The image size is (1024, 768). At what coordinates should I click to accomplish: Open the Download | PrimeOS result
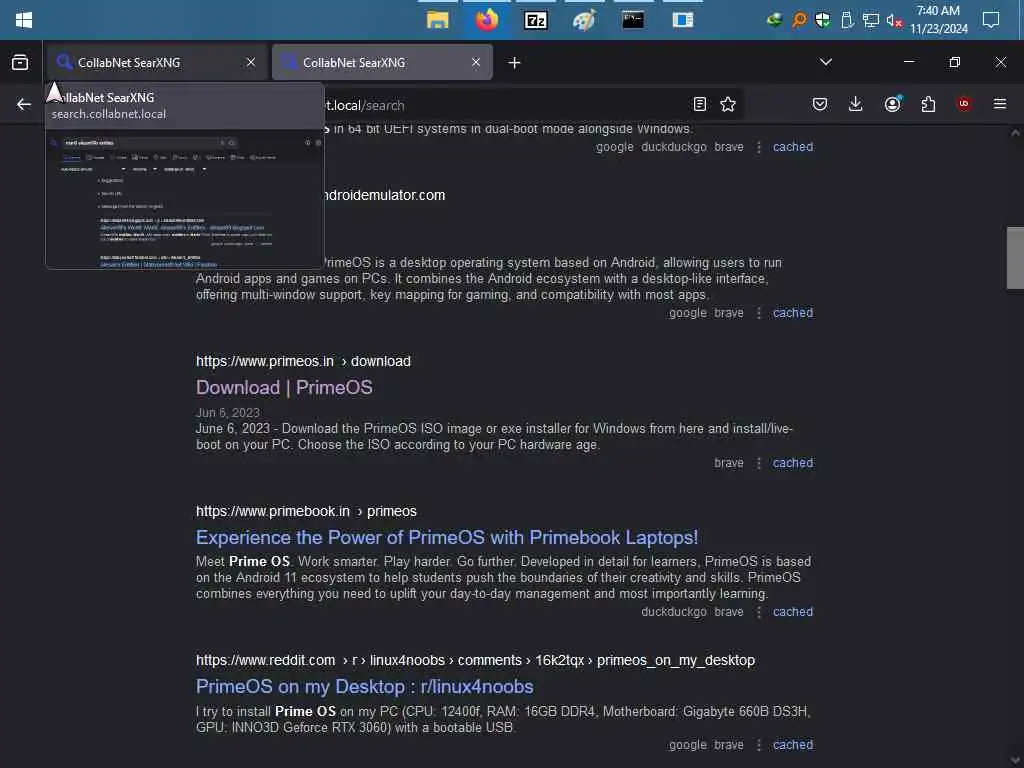[x=284, y=388]
